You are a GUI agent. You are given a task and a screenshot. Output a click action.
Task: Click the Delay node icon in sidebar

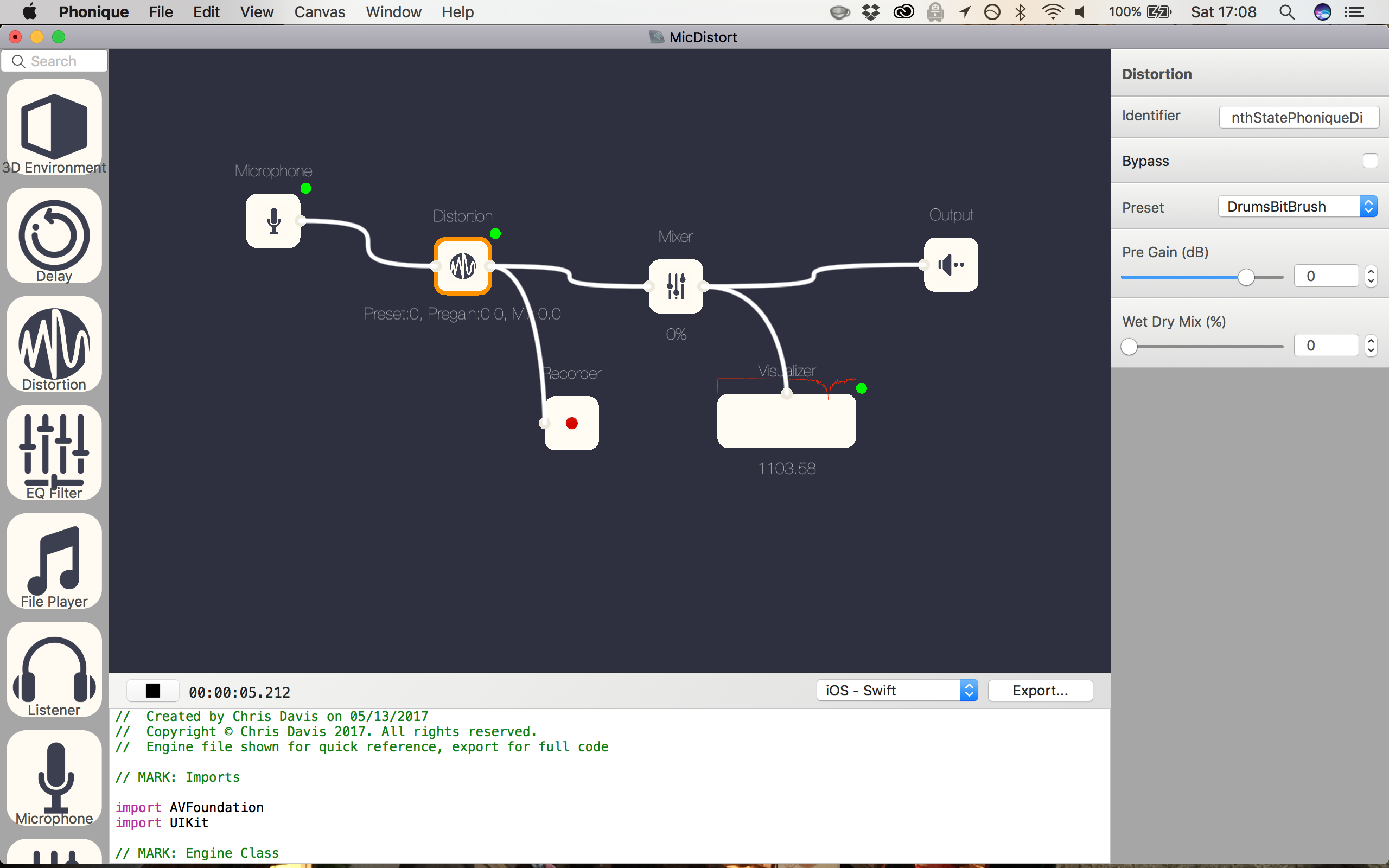point(54,235)
